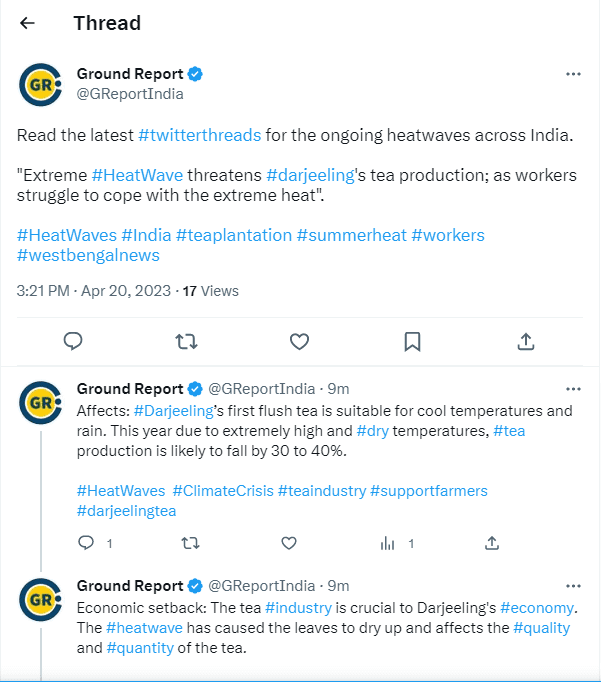Share the Affects Darjeeling tweet

pos(492,543)
